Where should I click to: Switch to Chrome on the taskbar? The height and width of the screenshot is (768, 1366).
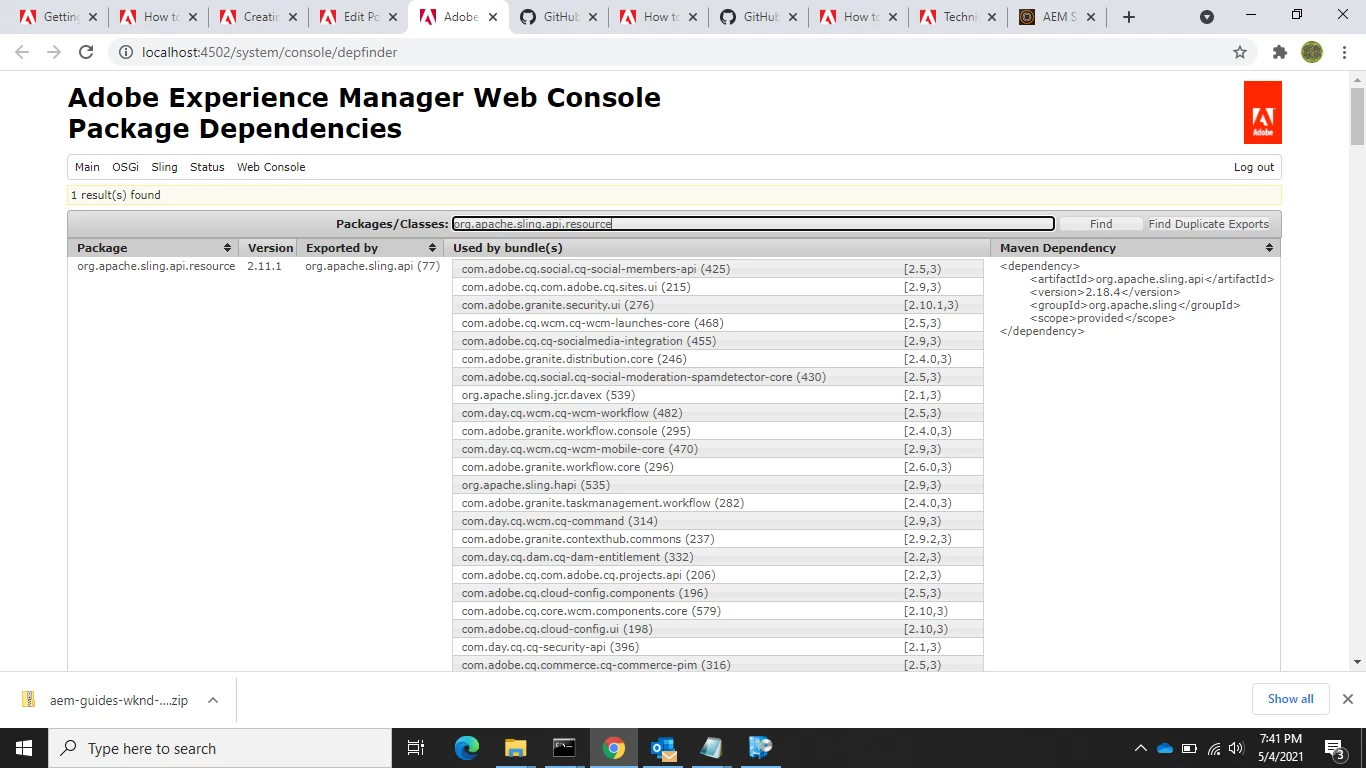coord(613,748)
